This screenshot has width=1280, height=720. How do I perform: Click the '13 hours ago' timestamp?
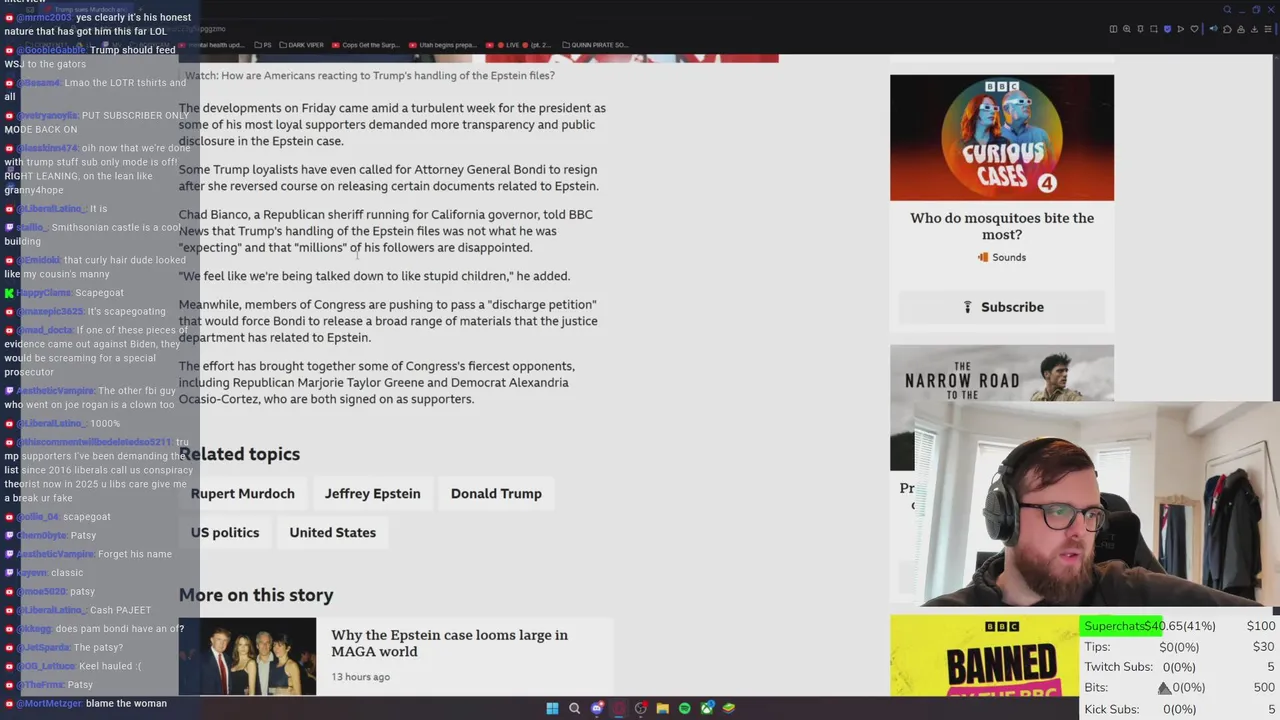point(360,677)
